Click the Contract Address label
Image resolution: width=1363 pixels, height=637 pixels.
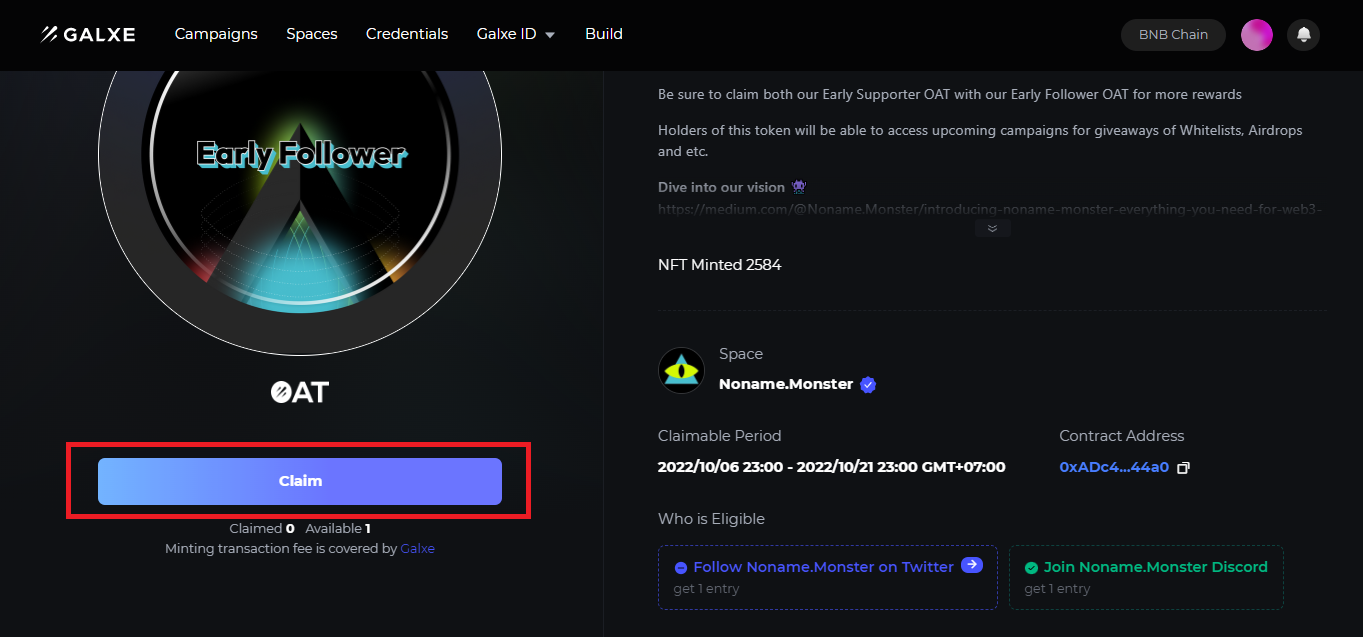(1122, 436)
